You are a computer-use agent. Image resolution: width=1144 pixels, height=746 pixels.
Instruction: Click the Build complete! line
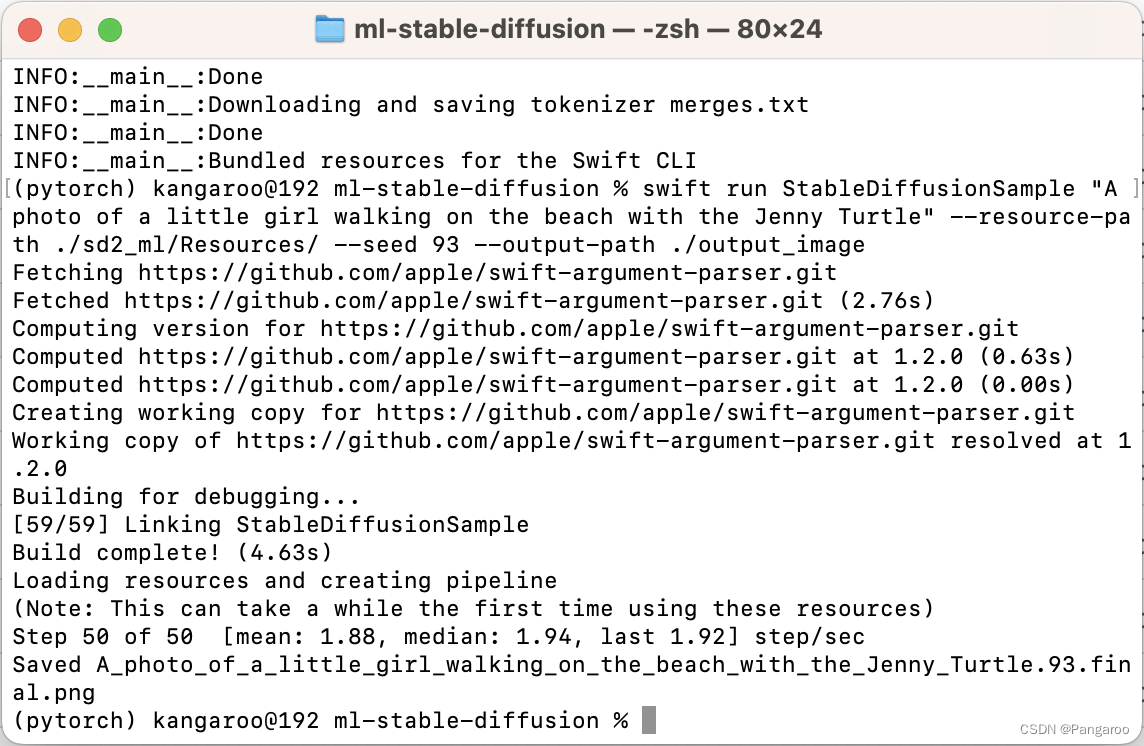pyautogui.click(x=172, y=553)
